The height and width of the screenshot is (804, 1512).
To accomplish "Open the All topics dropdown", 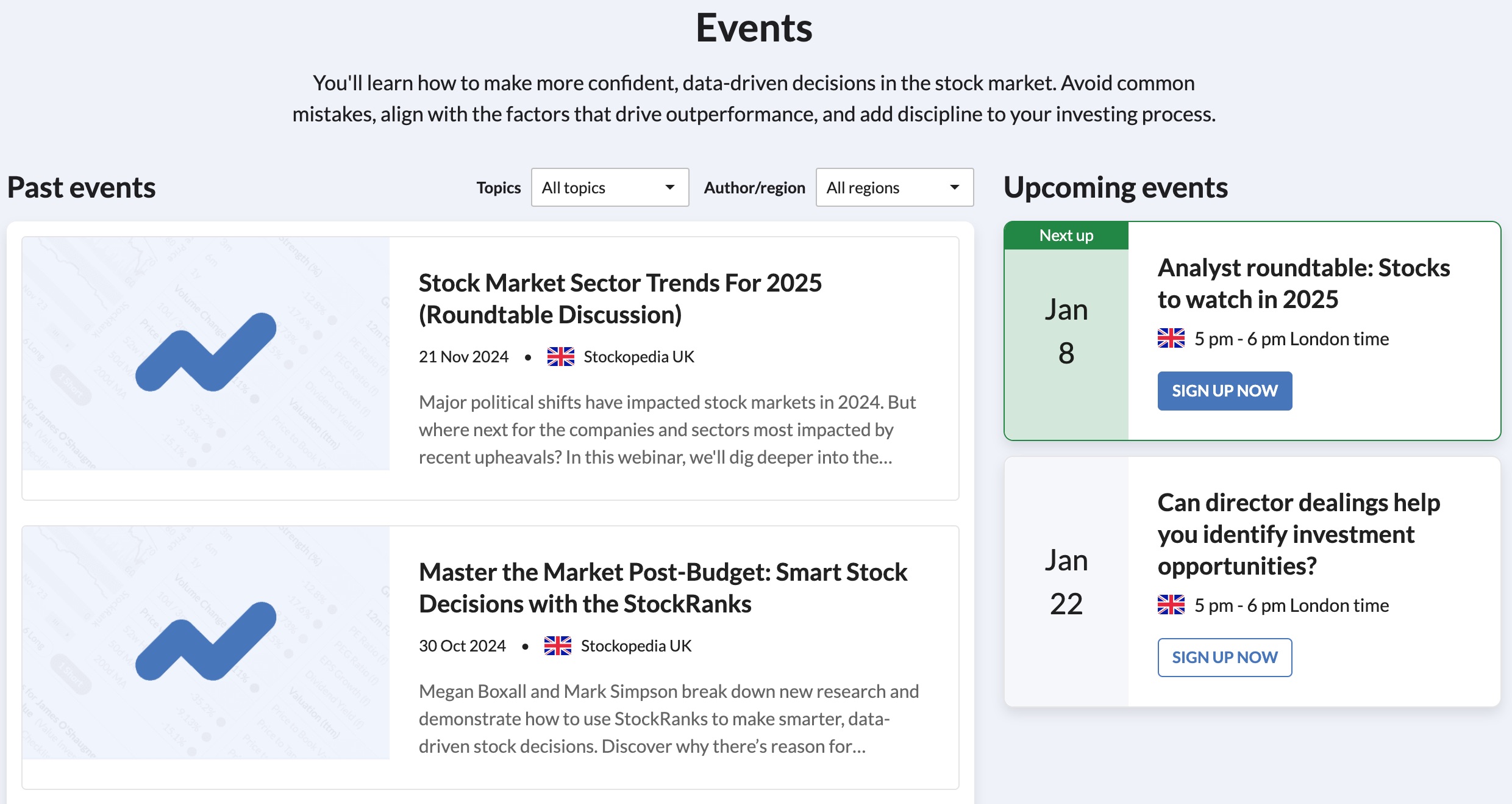I will [608, 187].
